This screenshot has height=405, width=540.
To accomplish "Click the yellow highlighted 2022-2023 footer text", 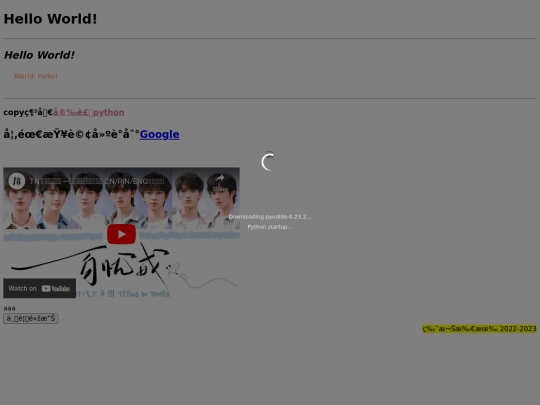I will click(479, 329).
